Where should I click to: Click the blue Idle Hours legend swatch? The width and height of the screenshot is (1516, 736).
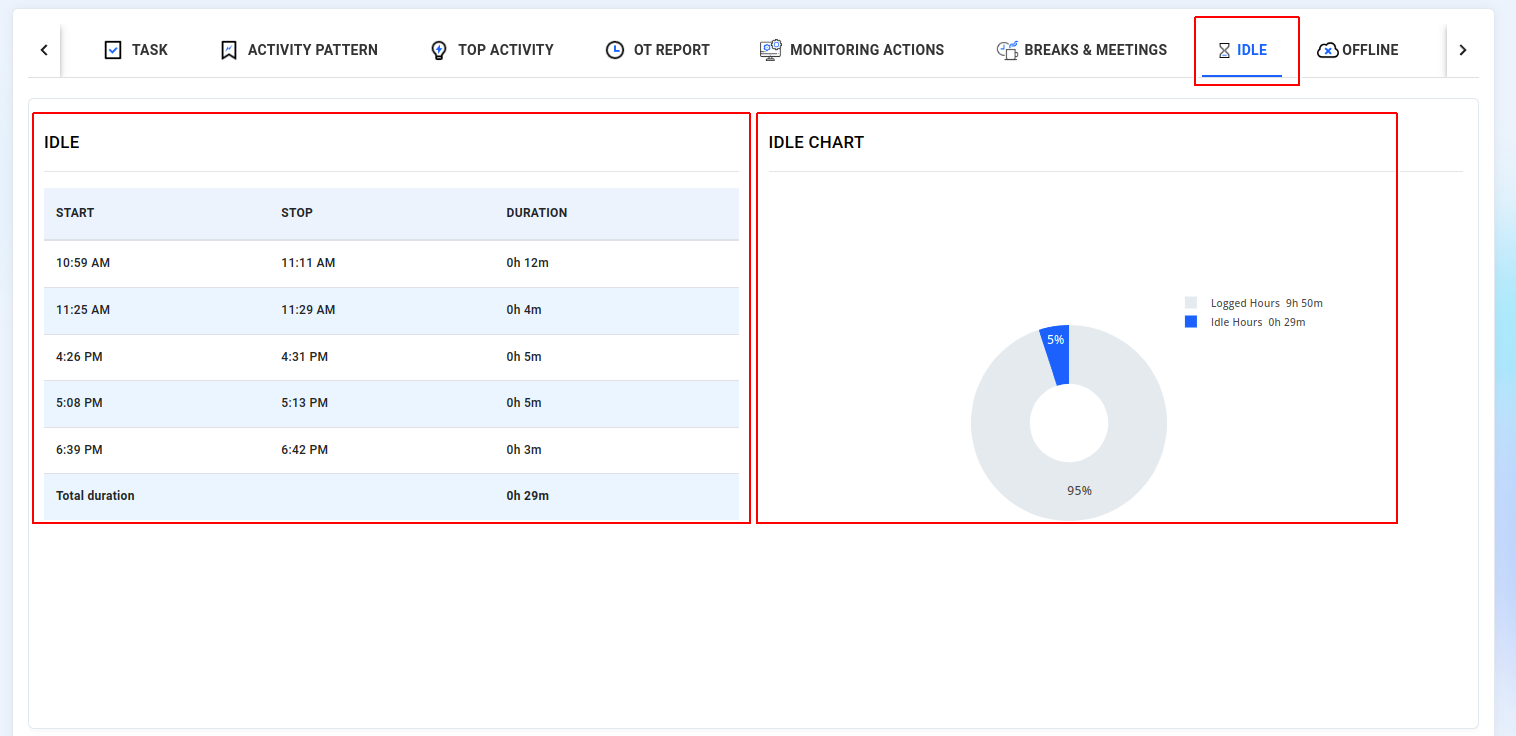(1191, 322)
